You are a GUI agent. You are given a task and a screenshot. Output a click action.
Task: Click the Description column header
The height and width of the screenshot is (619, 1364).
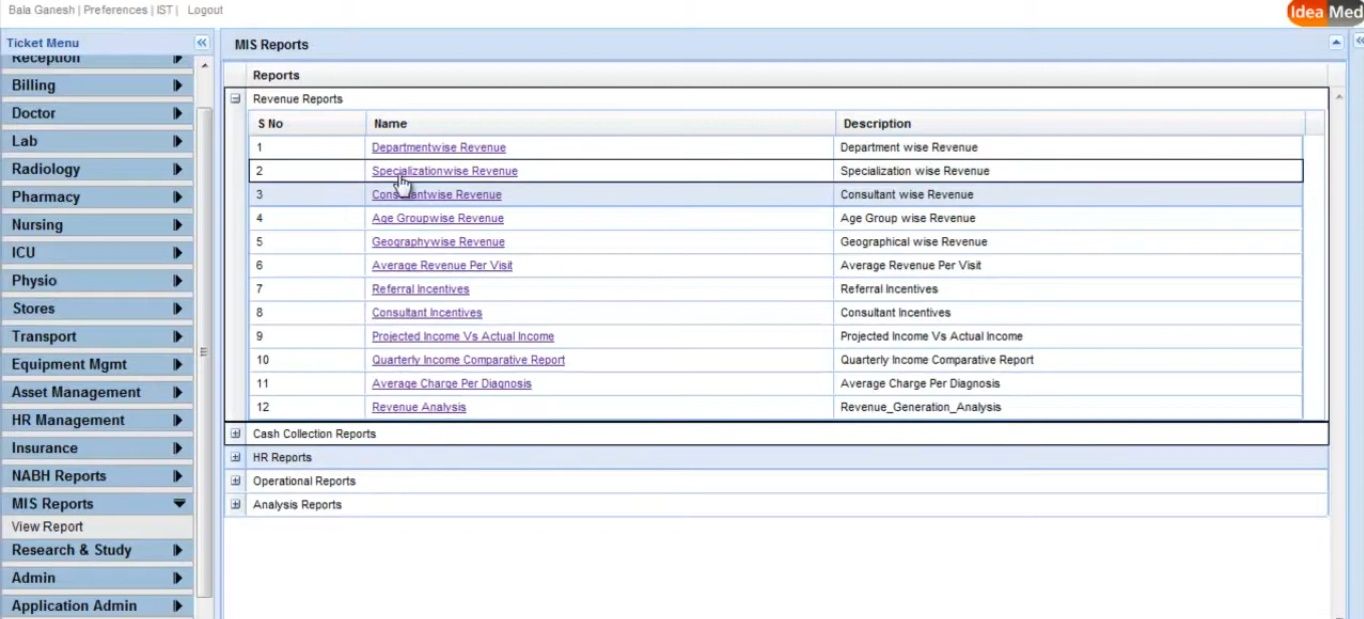tap(1069, 124)
